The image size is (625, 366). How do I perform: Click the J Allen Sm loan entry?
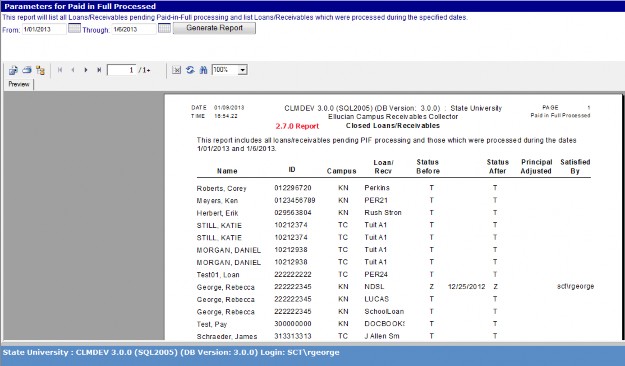coord(381,336)
